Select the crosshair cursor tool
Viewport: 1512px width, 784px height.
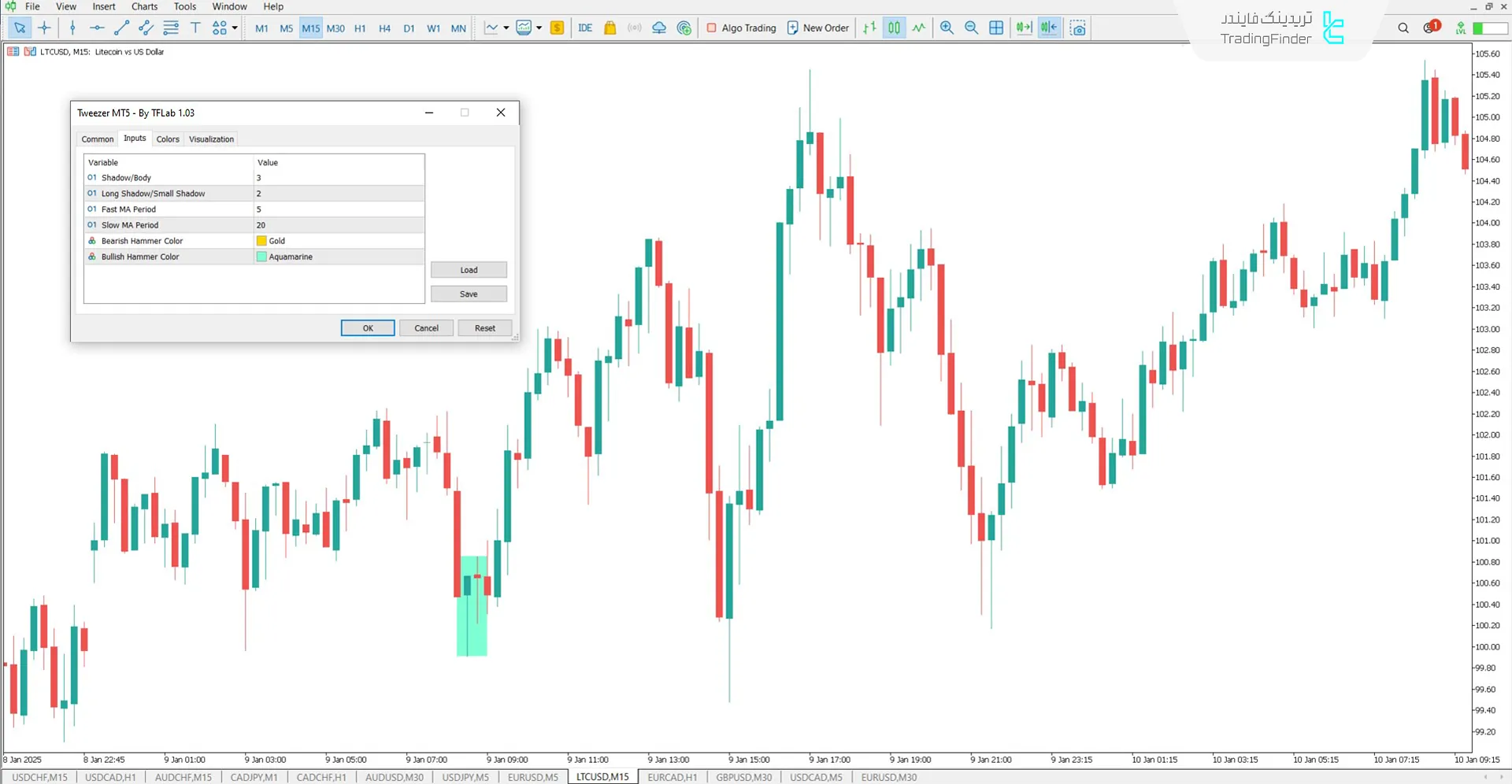tap(44, 28)
